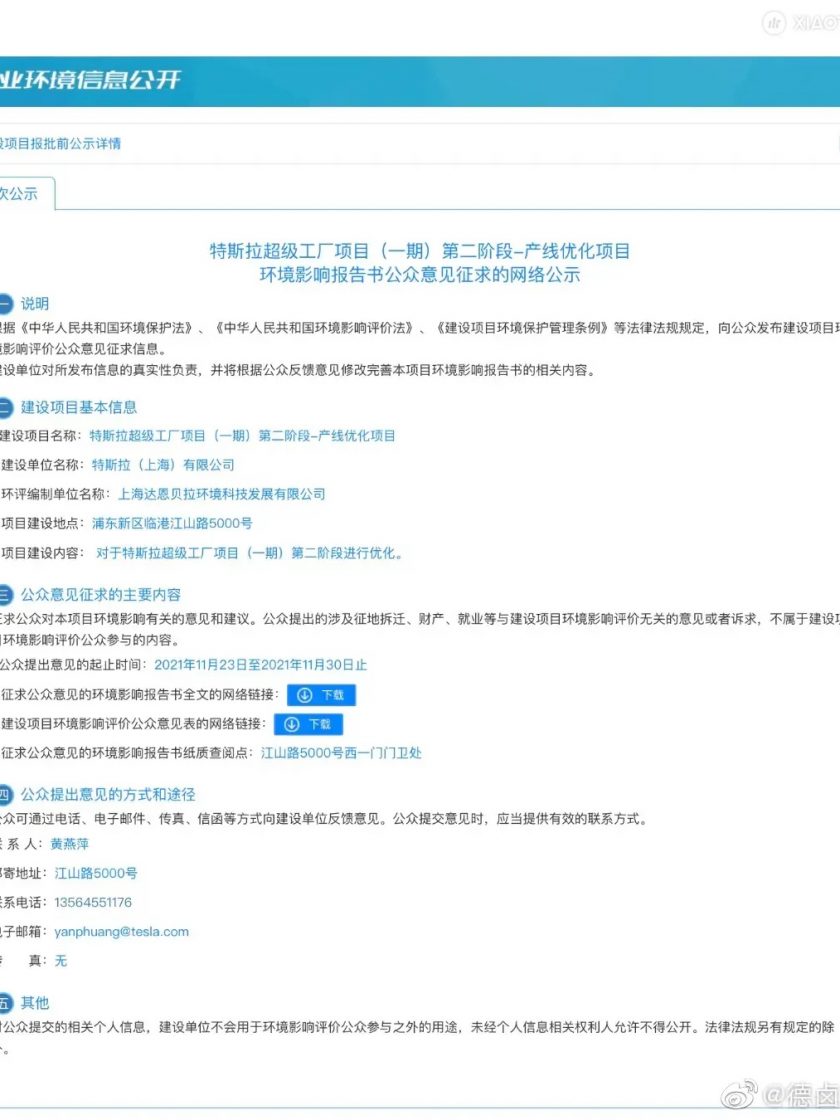
Task: Click the mailing address value 江山路5000号
Action: [96, 873]
